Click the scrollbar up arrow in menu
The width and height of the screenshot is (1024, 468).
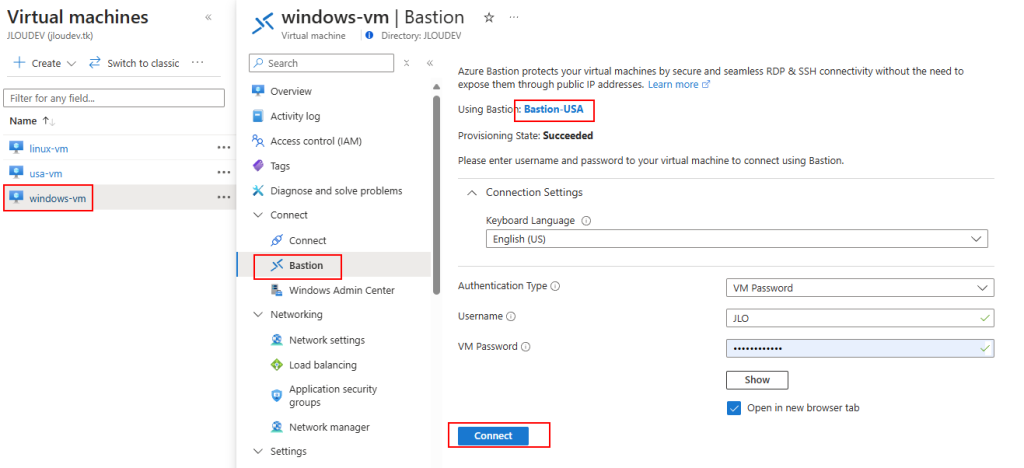pyautogui.click(x=436, y=87)
